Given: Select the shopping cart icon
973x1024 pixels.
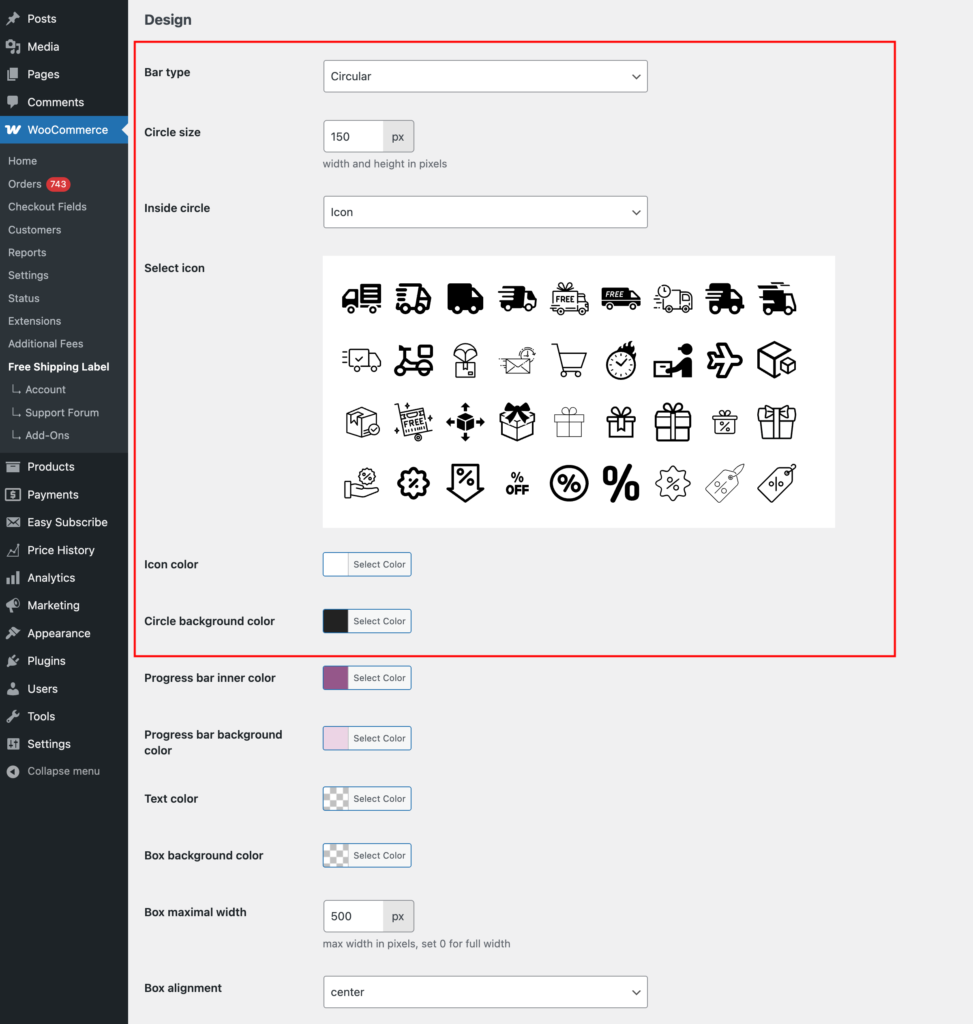Looking at the screenshot, I should pyautogui.click(x=569, y=360).
